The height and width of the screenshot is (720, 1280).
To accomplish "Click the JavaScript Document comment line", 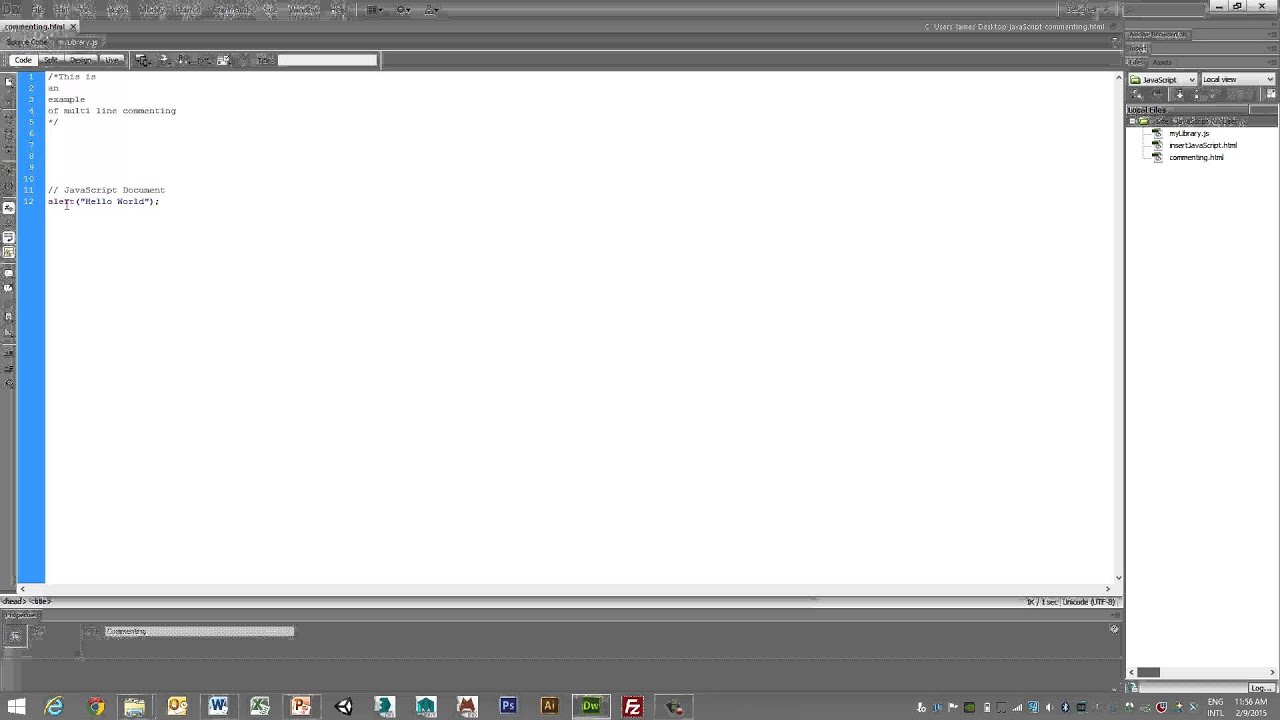I will pos(106,190).
